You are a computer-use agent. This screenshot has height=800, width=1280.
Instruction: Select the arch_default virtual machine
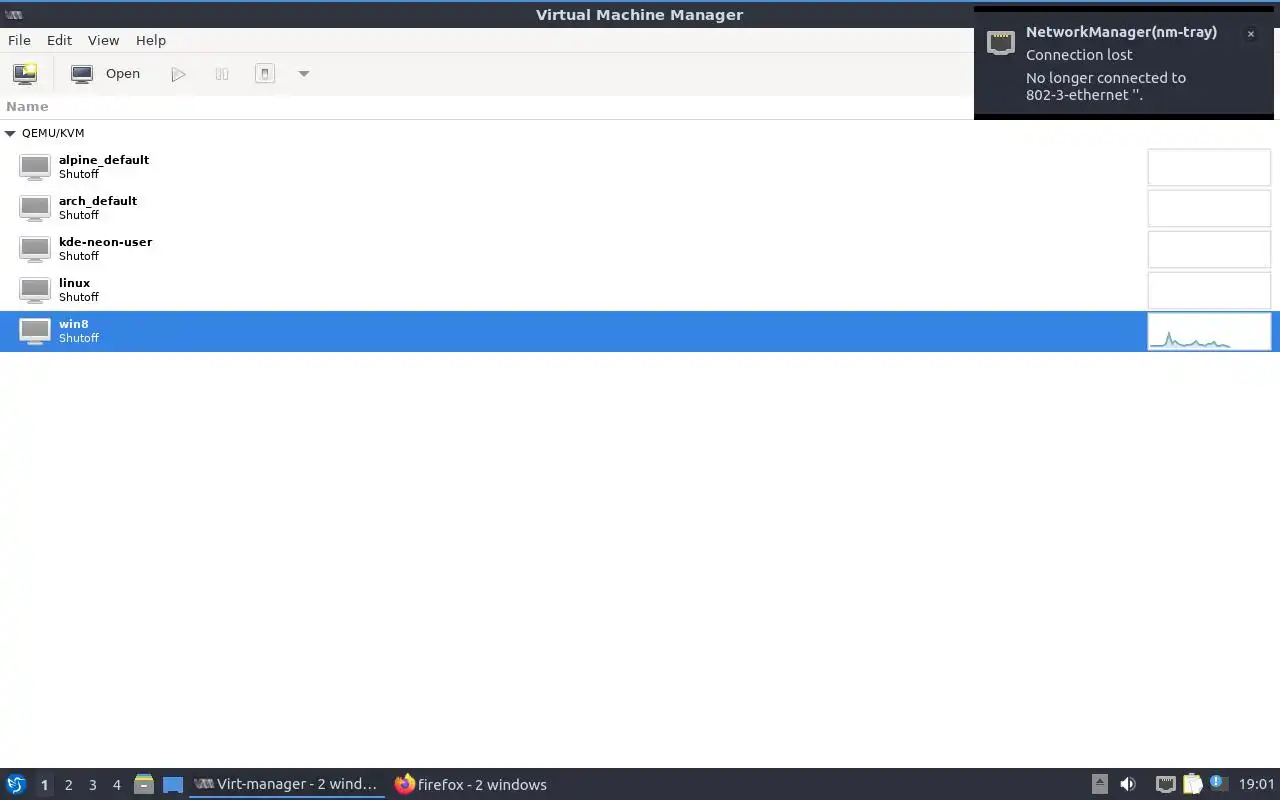point(640,208)
